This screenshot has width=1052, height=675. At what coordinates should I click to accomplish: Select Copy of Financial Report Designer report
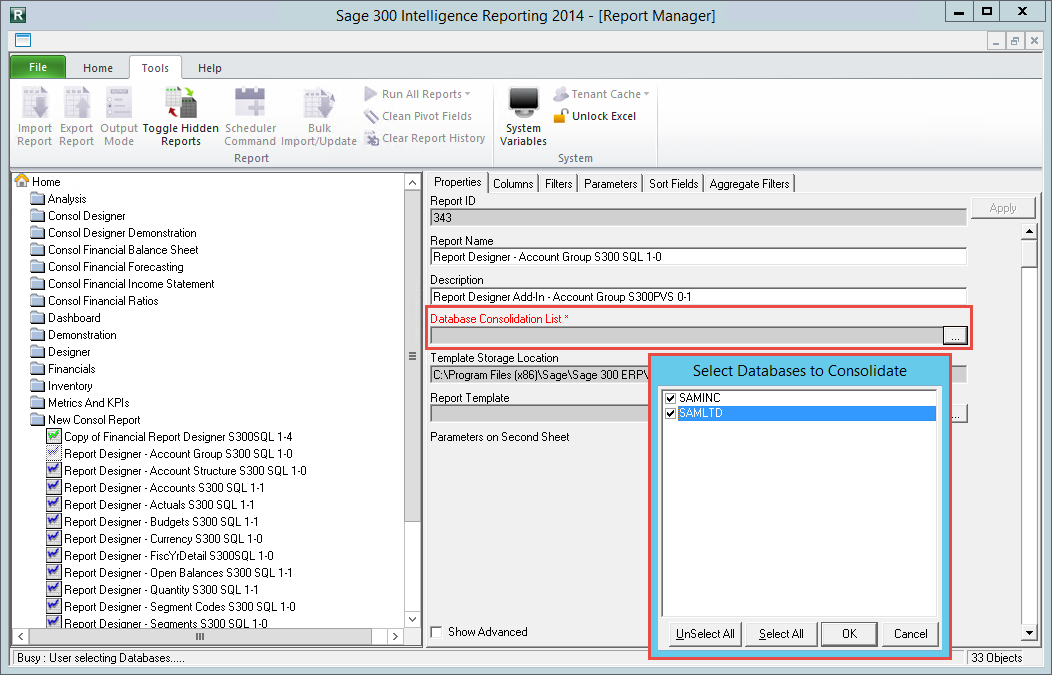click(170, 437)
